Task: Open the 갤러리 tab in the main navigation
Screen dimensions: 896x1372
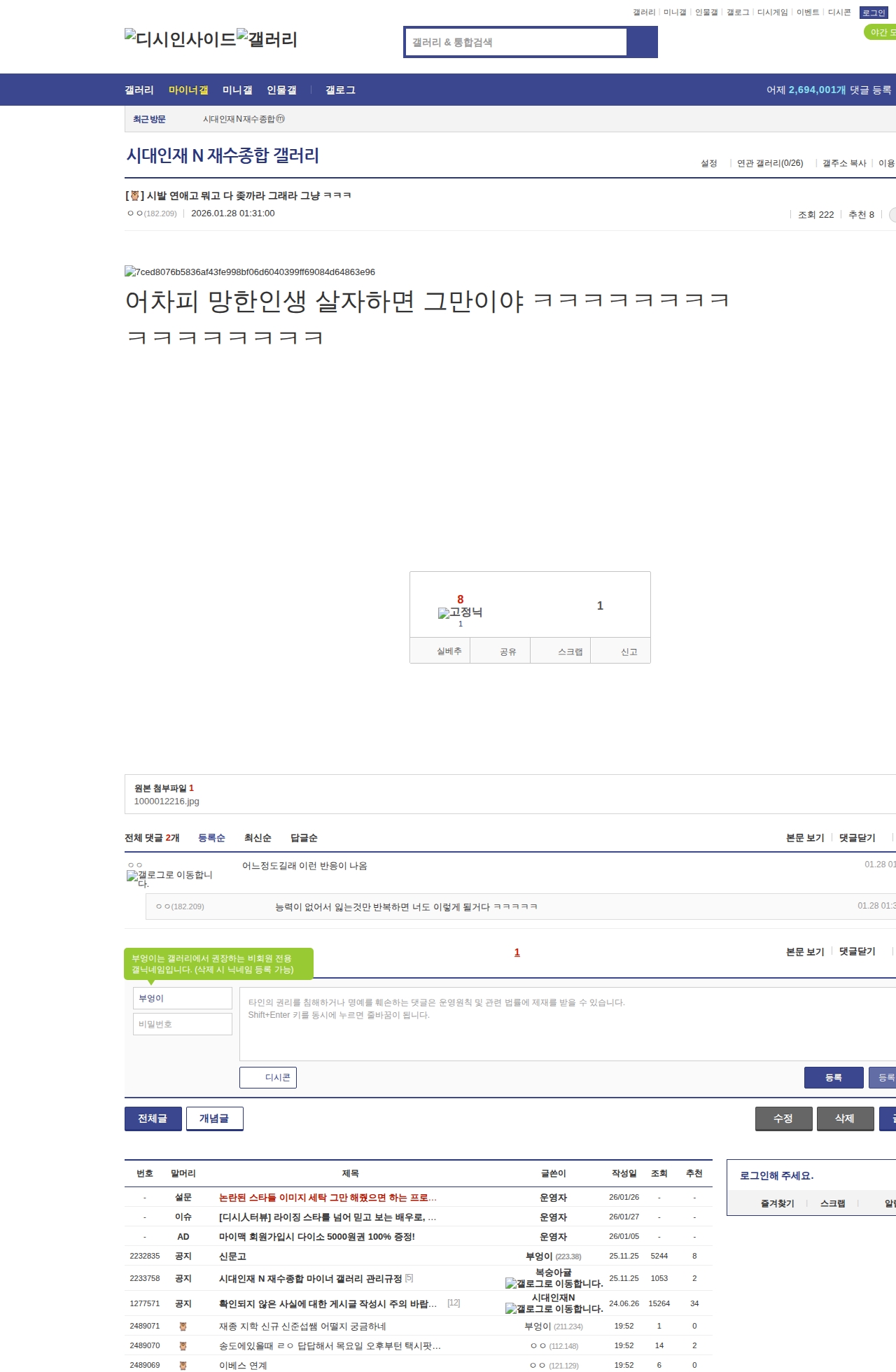Action: (x=139, y=90)
